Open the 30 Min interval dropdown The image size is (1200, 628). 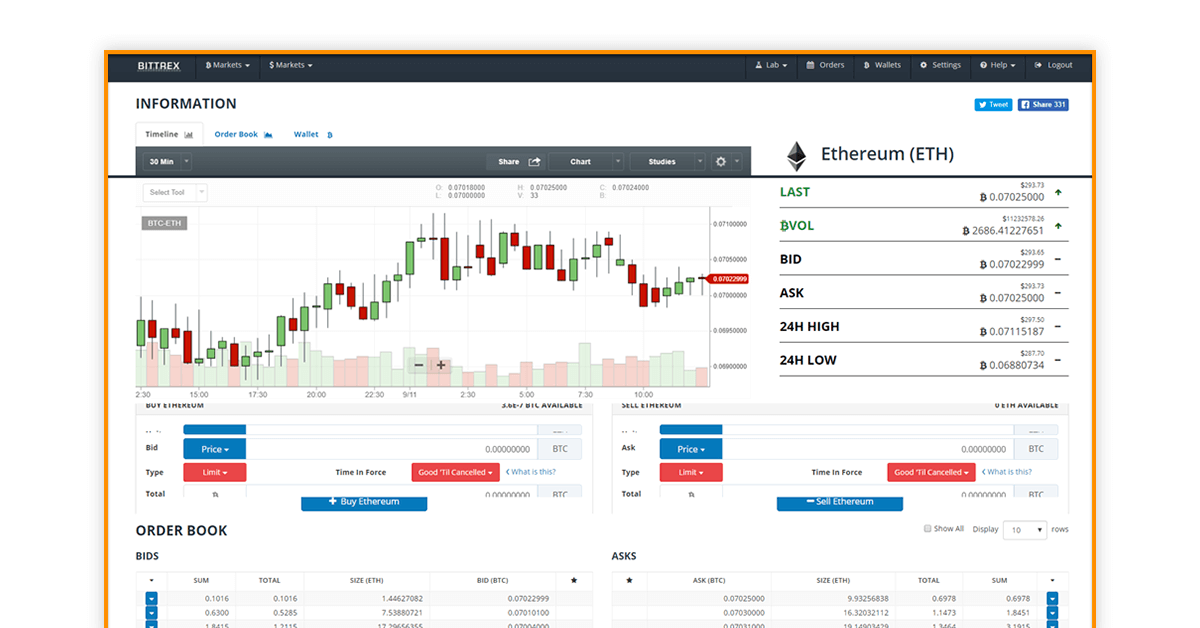(x=167, y=162)
